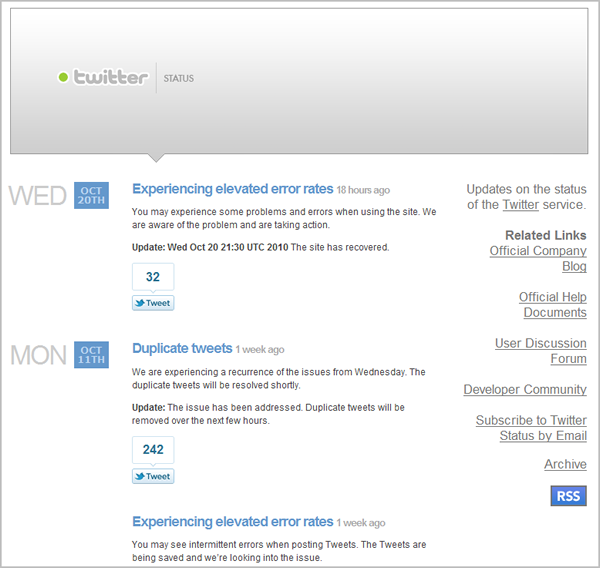Click the 'Update: The issue has been addressed' text
The height and width of the screenshot is (568, 600).
coord(217,407)
